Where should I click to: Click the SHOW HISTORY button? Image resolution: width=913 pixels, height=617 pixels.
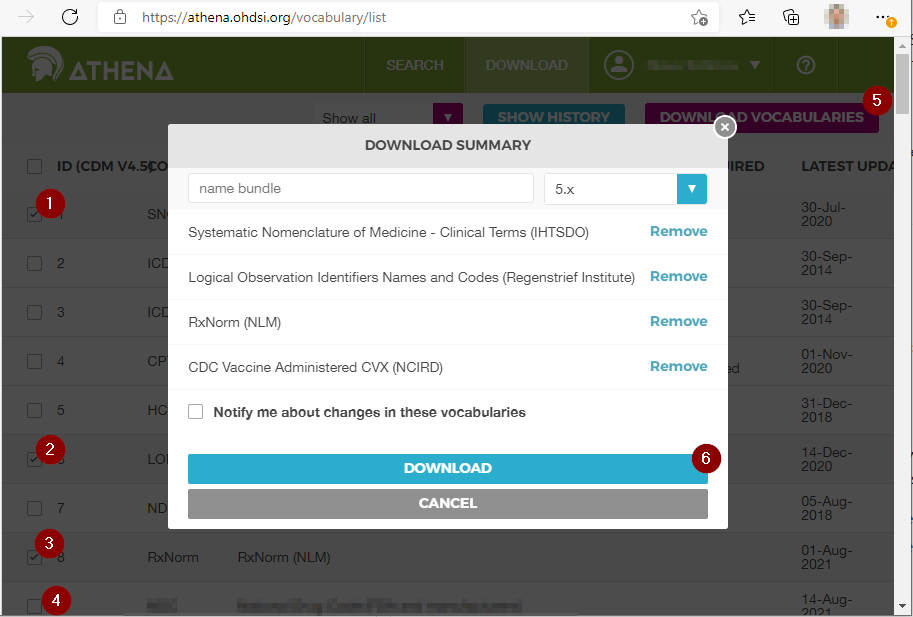[553, 116]
